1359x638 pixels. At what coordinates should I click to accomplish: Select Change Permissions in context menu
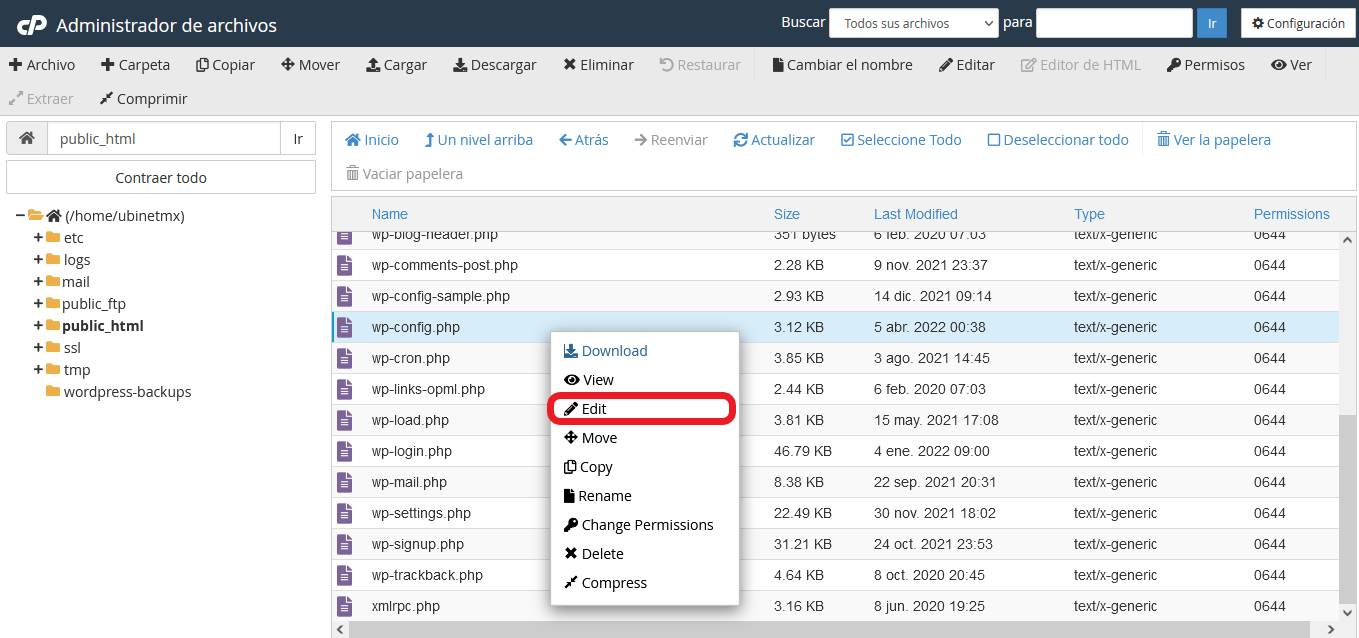pyautogui.click(x=646, y=525)
